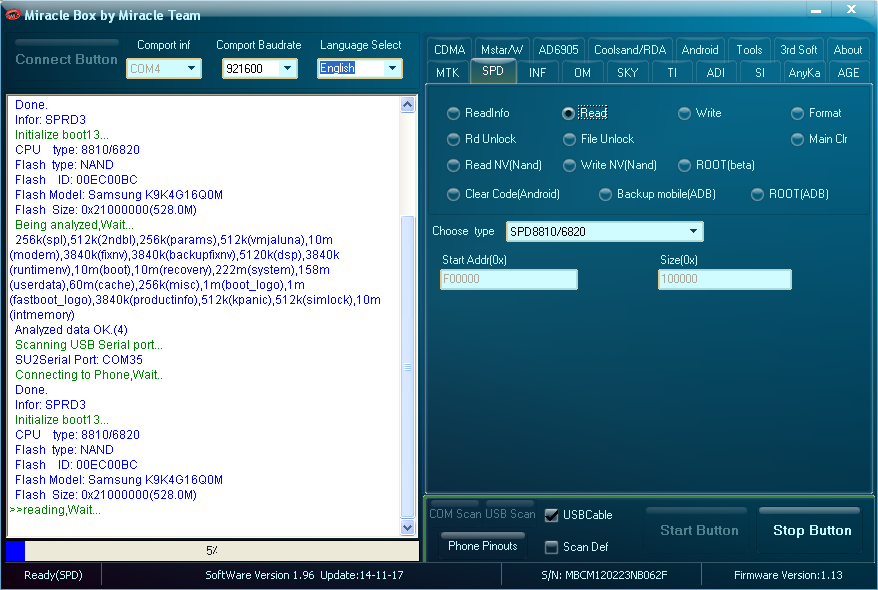Click the 'Analyzed data OK.(4)' log line

coord(71,330)
